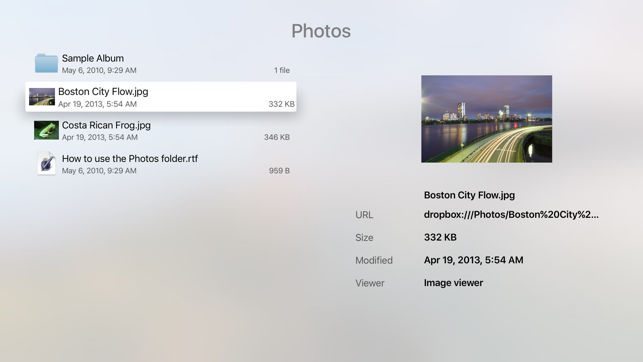This screenshot has width=643, height=362.
Task: Click the 346 KB file size
Action: [x=277, y=137]
